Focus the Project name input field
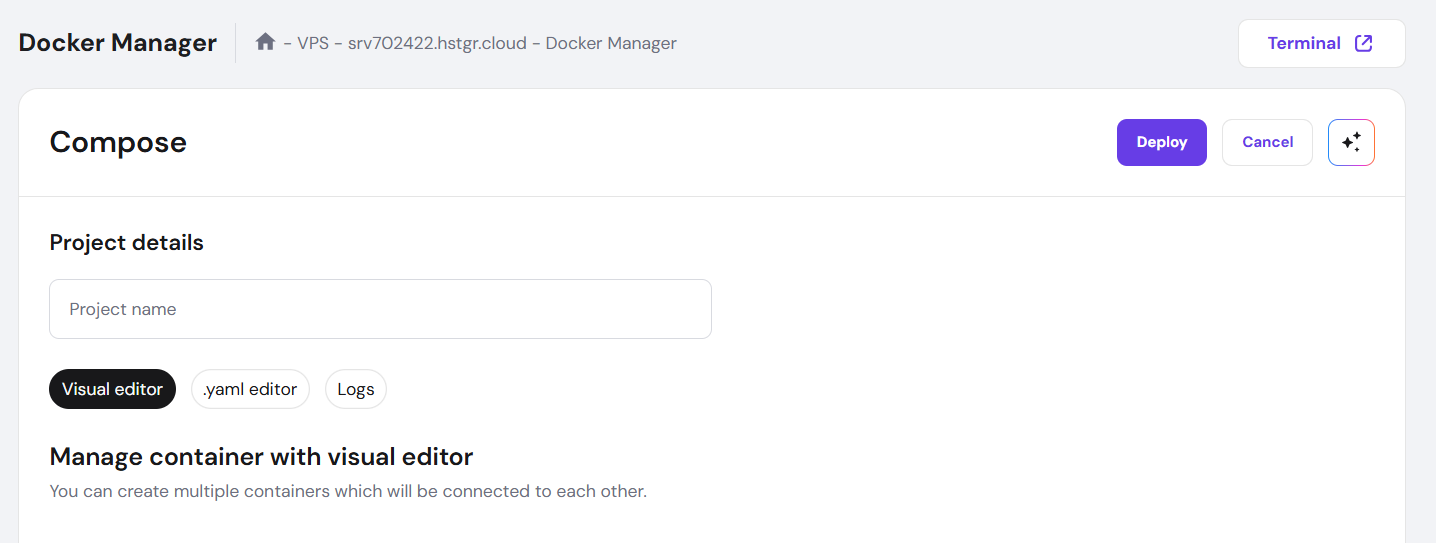Viewport: 1436px width, 543px height. [380, 309]
